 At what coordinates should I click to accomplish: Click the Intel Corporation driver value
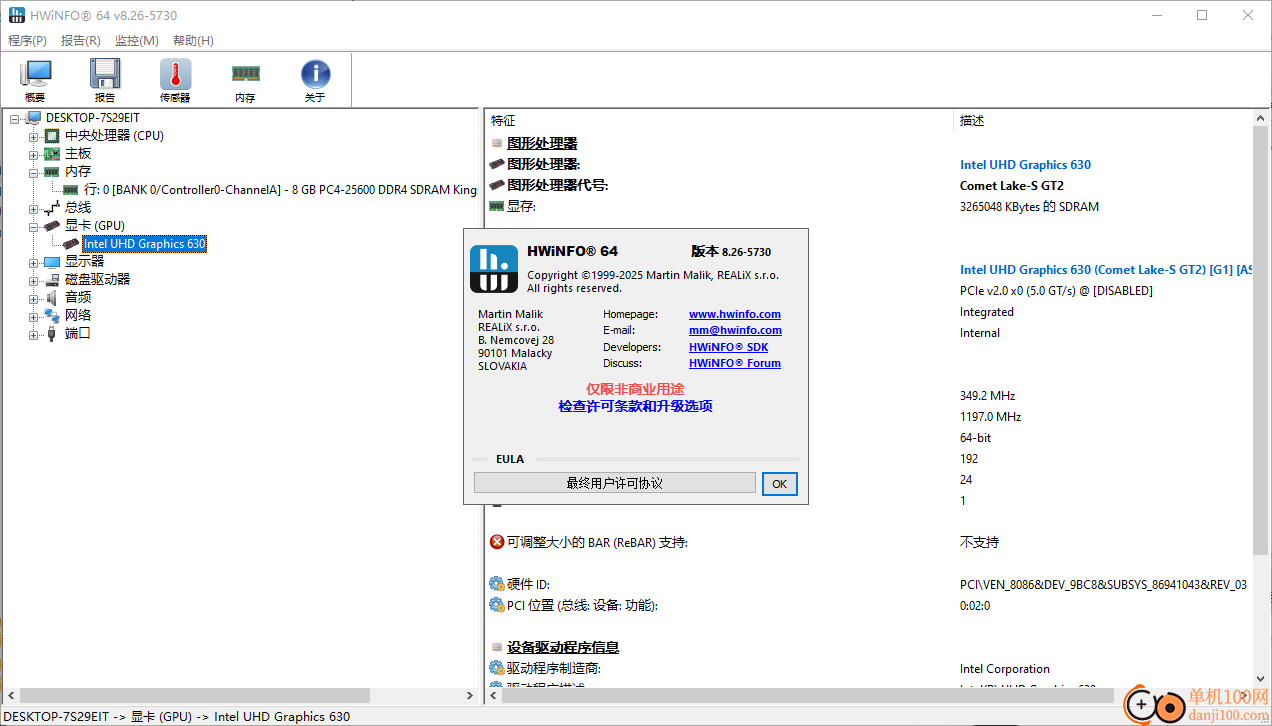[x=1005, y=669]
